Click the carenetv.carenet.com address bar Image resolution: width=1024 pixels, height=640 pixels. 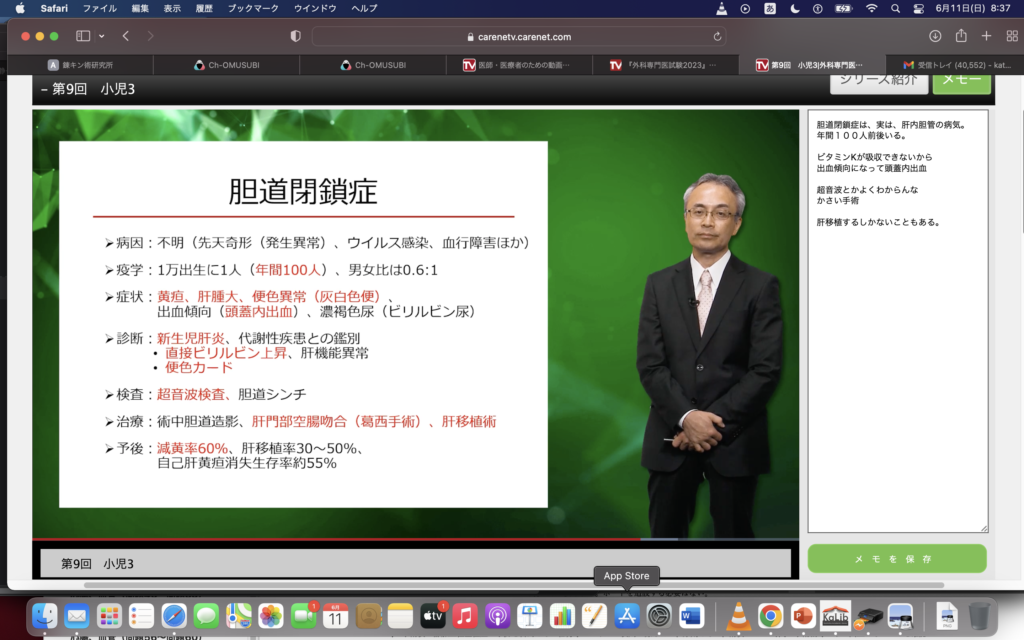point(518,37)
